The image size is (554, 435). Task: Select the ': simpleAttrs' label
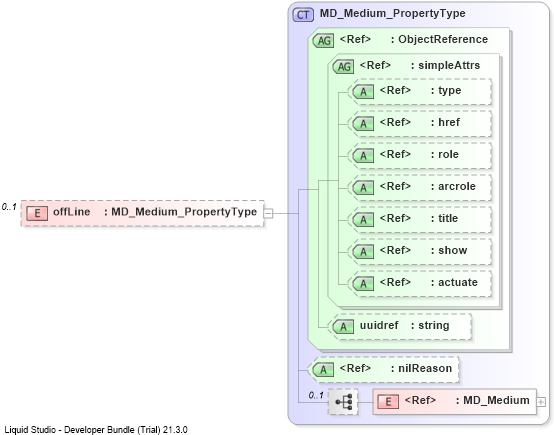(445, 65)
